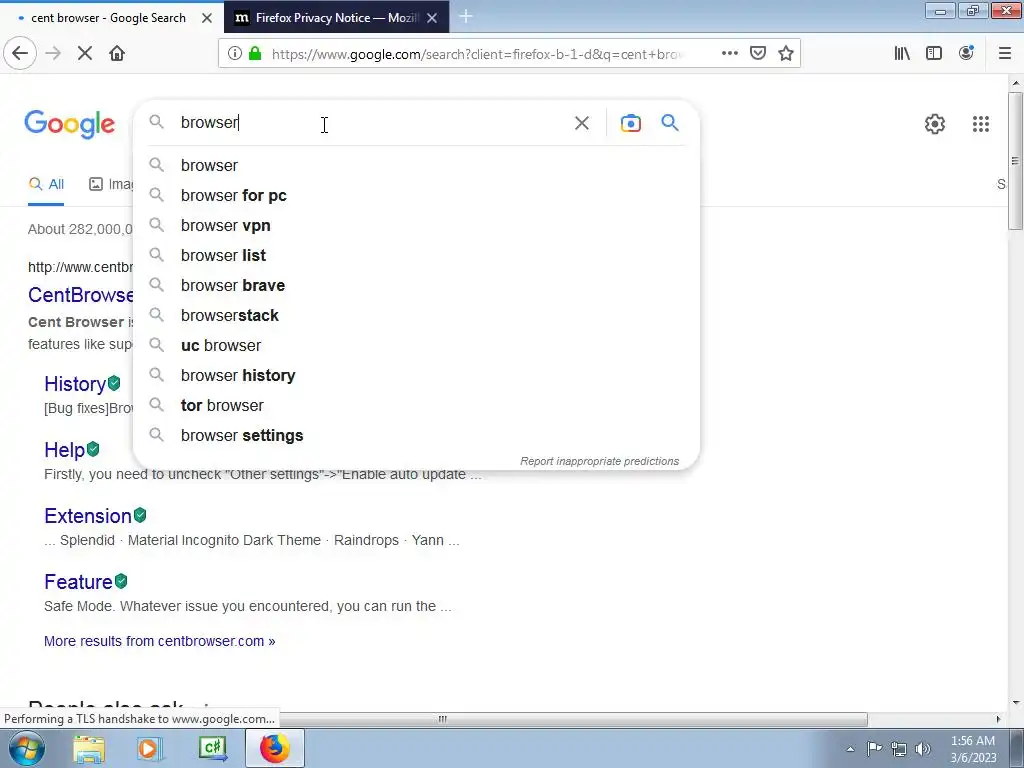Pick suggestion 'browser vpn'
Screen dimensions: 1024x768
tap(416, 225)
